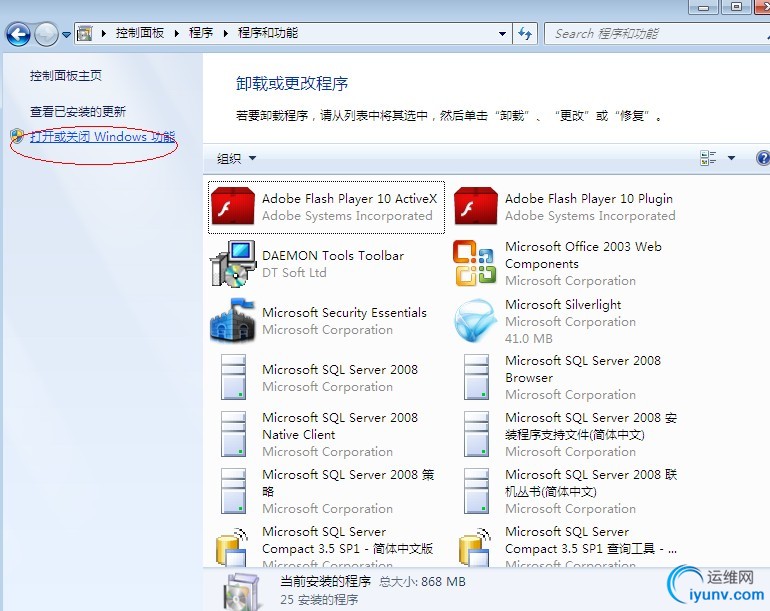Select Microsoft Office 2003 Web Components icon
This screenshot has height=611, width=770.
[x=474, y=263]
